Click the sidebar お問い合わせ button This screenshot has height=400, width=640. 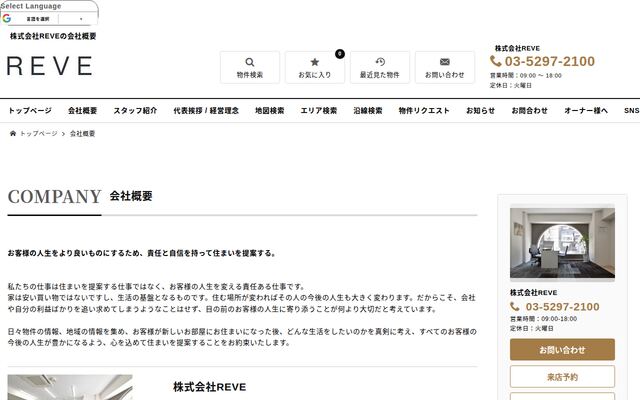[562, 349]
